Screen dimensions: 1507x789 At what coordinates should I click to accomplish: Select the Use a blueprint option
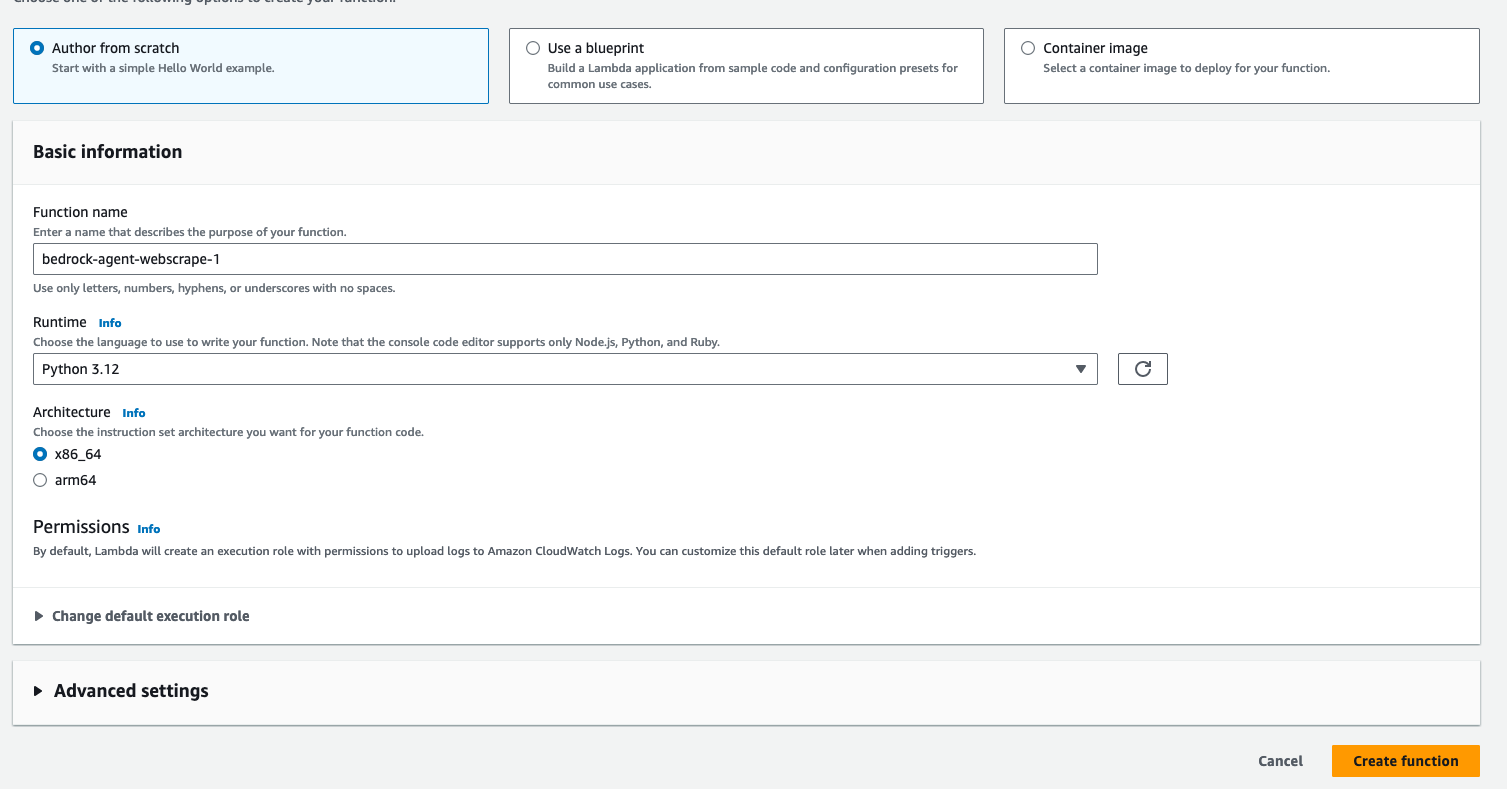click(x=533, y=48)
